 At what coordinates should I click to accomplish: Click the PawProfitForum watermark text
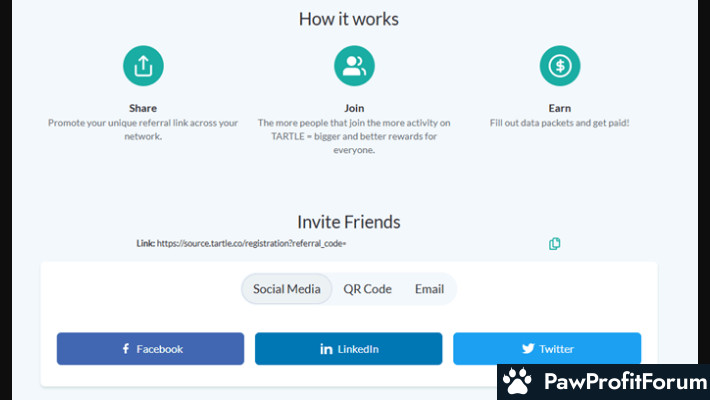pyautogui.click(x=619, y=382)
